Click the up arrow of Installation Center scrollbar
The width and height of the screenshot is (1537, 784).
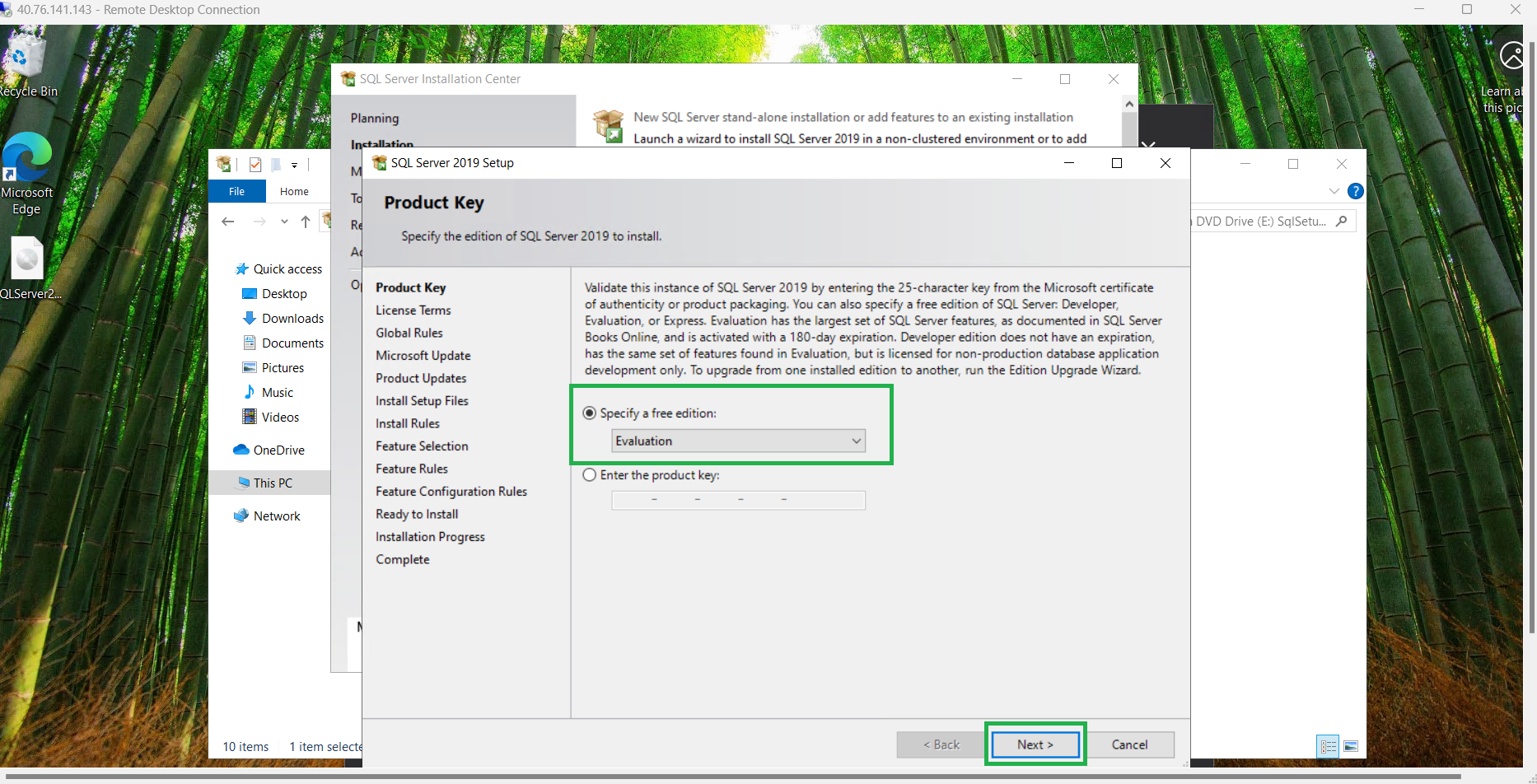click(1129, 104)
